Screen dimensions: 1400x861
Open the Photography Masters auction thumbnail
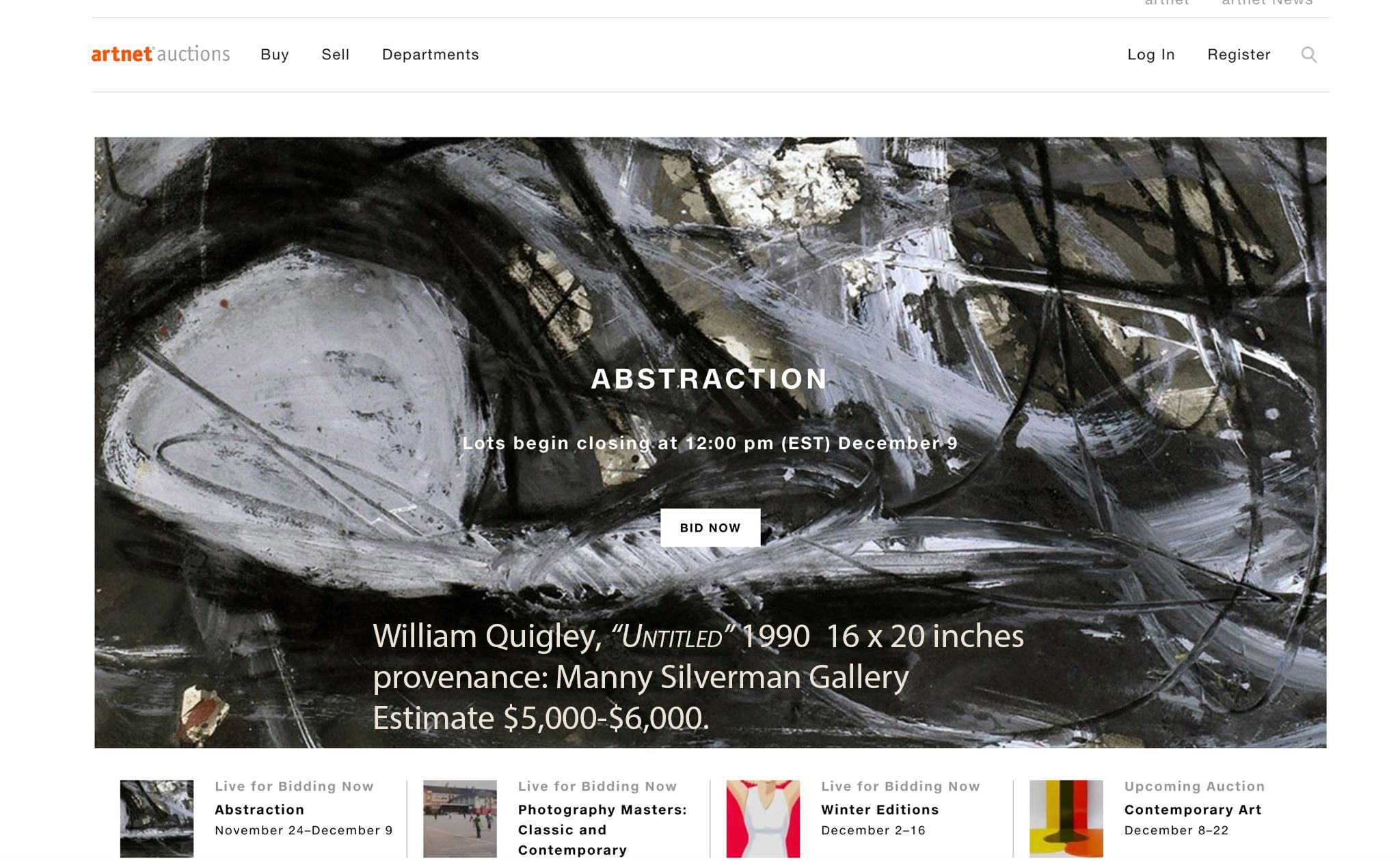point(460,819)
